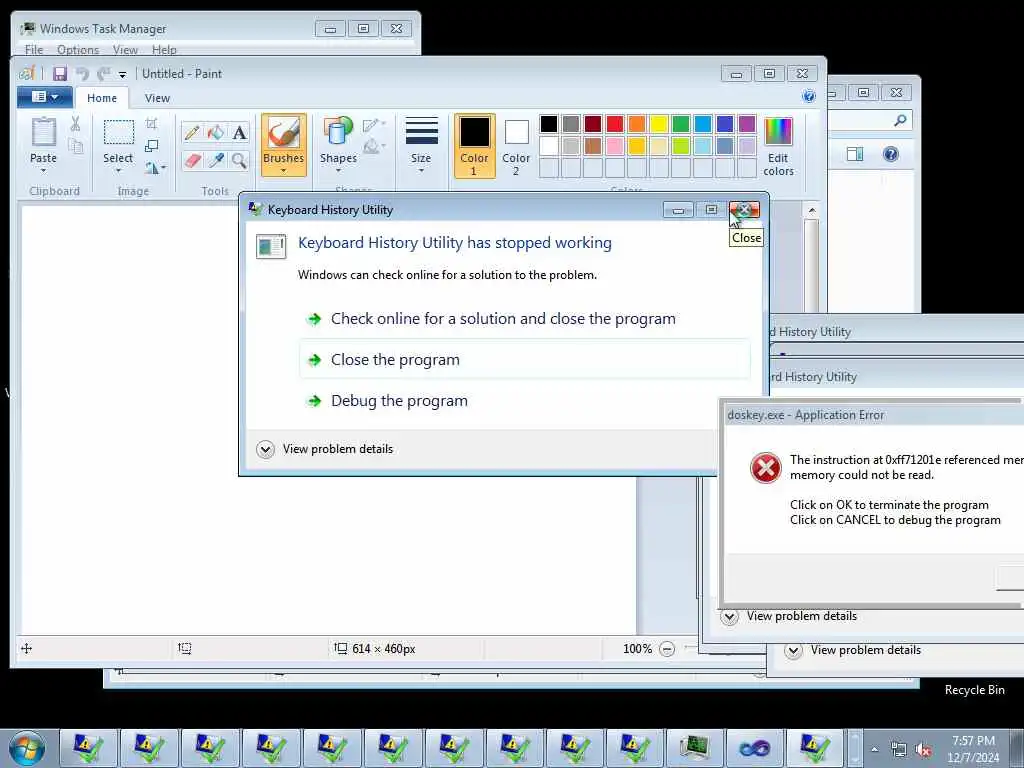The height and width of the screenshot is (768, 1024).
Task: Click the Recycle Bin label on the desktop
Action: click(x=974, y=690)
